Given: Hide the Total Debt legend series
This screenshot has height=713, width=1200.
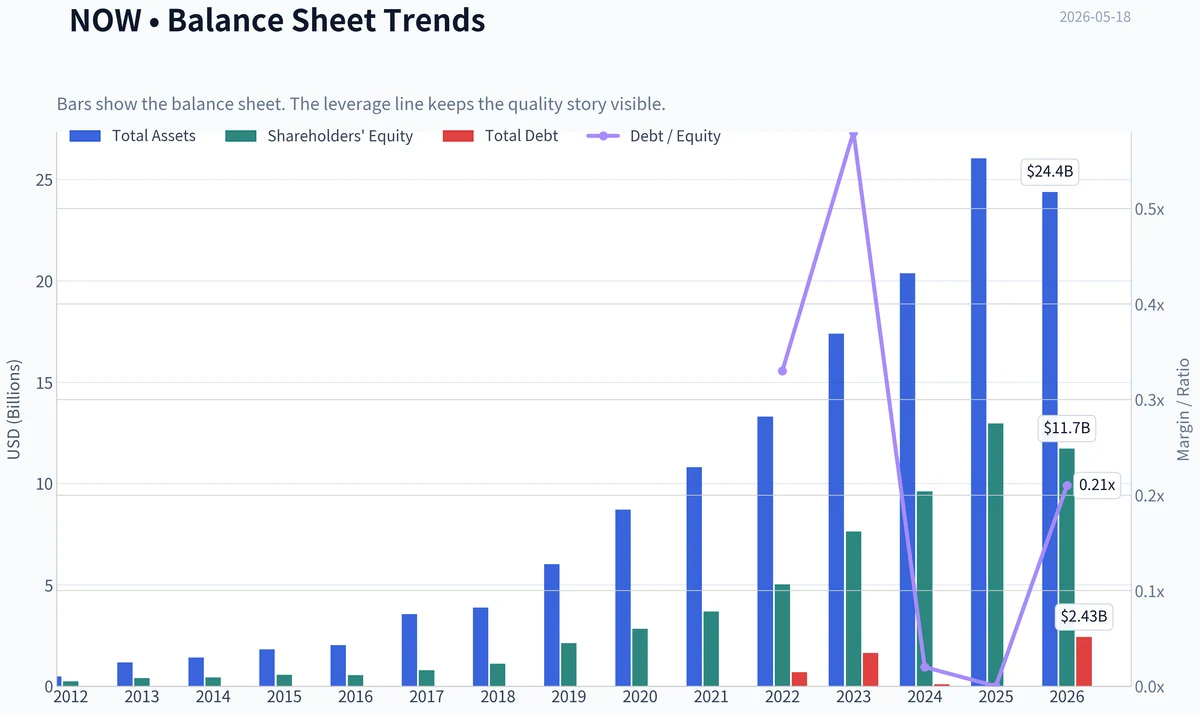Looking at the screenshot, I should coord(500,136).
